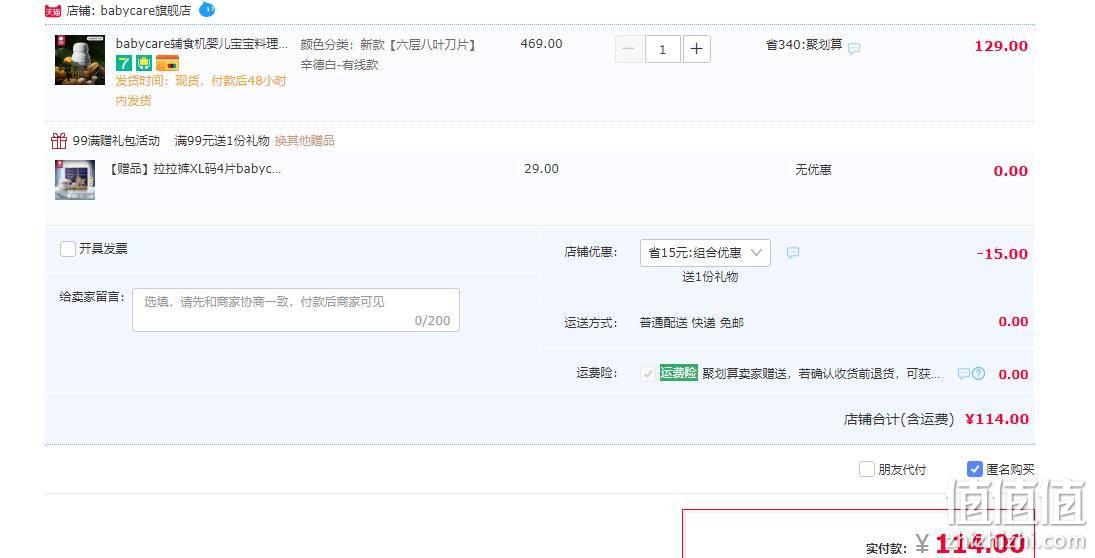Click the 省340:聚划算 discount text
Viewport: 1095px width, 558px height.
[804, 45]
